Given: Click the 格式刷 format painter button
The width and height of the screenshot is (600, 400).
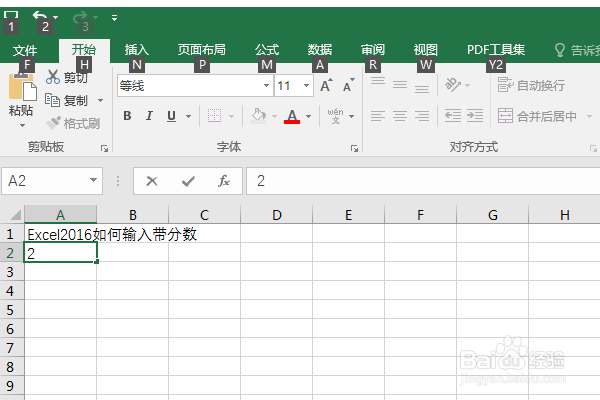Looking at the screenshot, I should 73,123.
